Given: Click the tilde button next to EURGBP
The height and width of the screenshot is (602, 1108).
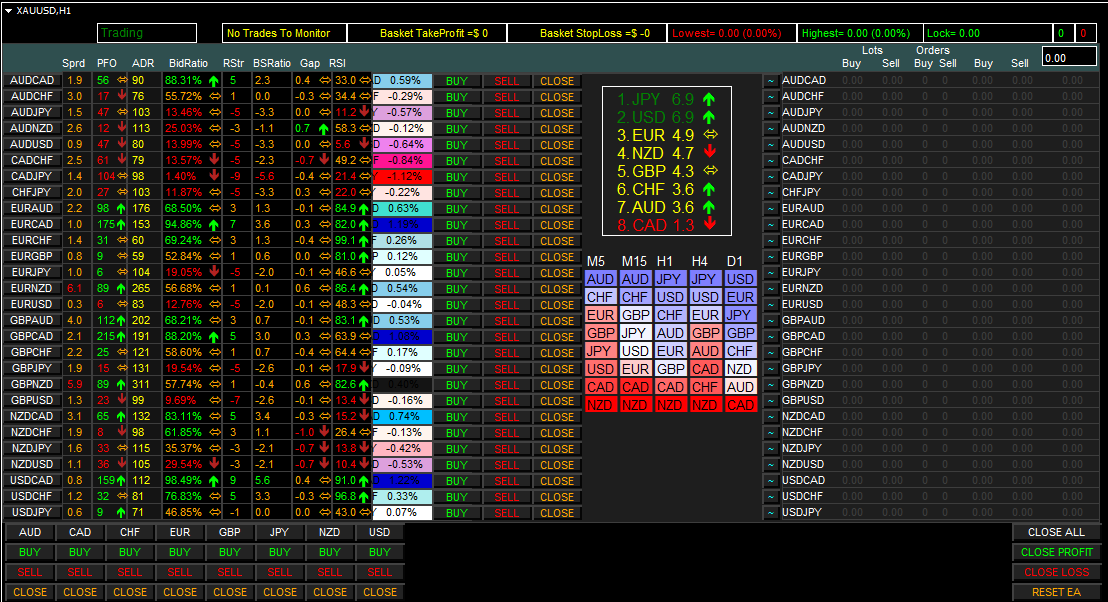Looking at the screenshot, I should tap(771, 256).
